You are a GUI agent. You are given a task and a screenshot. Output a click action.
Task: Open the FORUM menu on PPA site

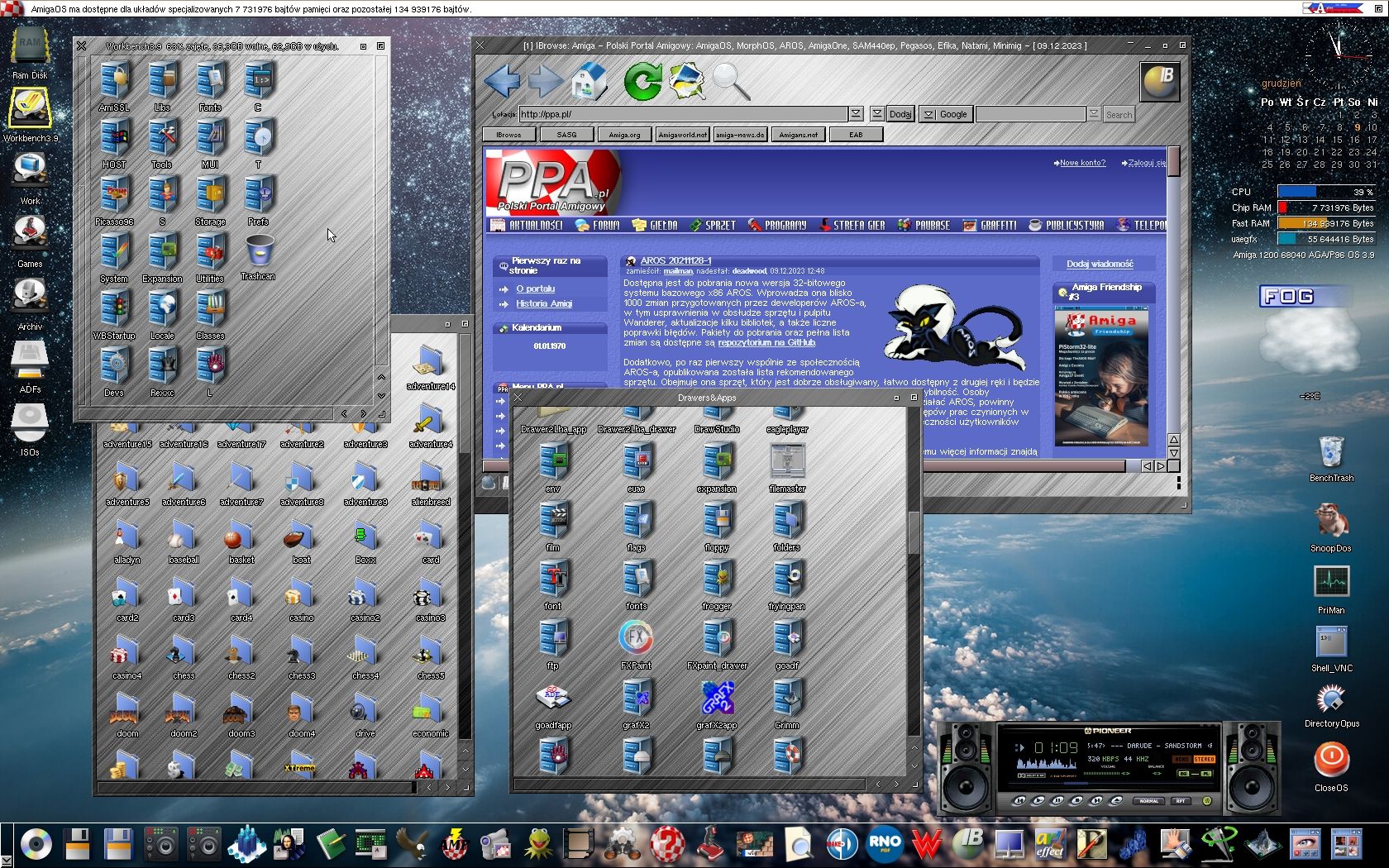598,225
